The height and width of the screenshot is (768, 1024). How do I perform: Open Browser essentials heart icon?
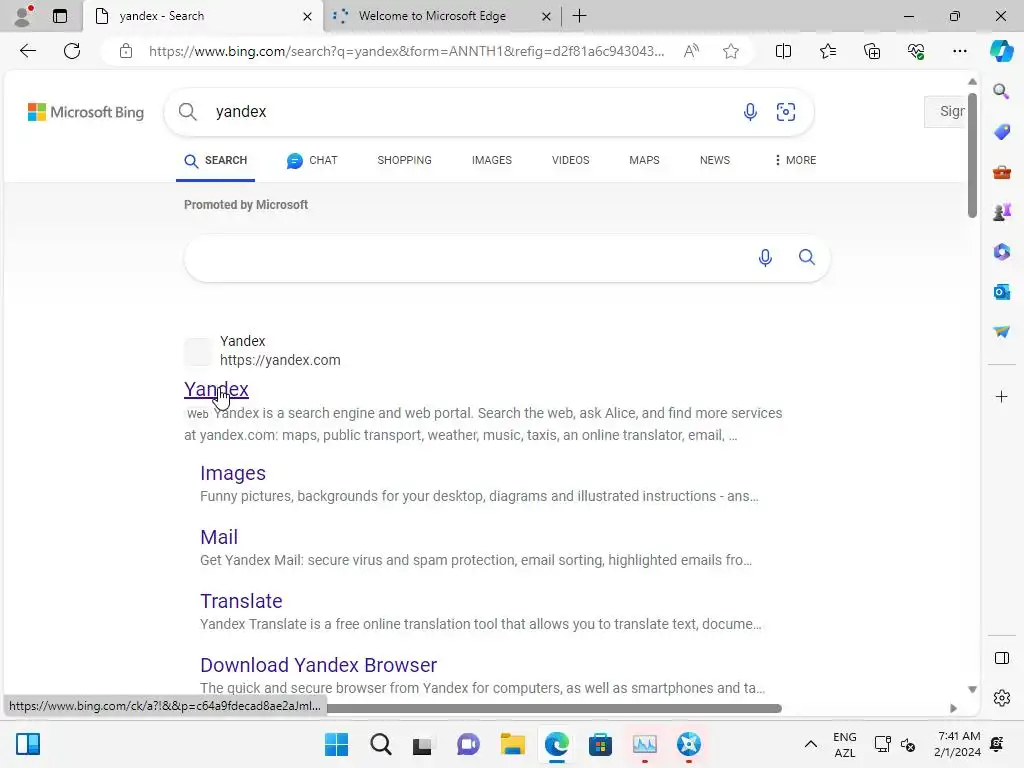click(916, 51)
